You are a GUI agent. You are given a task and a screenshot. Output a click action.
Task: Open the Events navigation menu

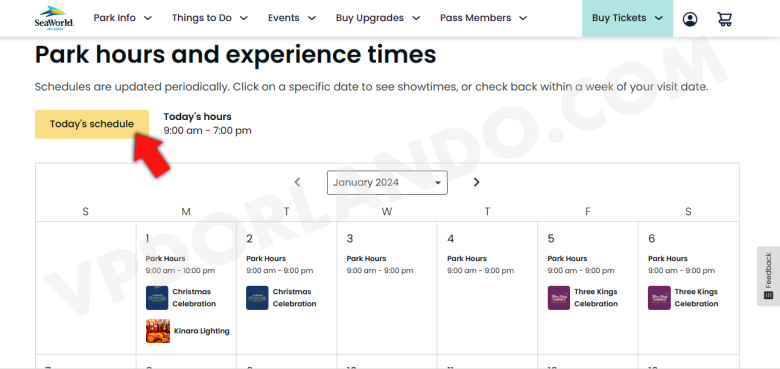coord(292,18)
